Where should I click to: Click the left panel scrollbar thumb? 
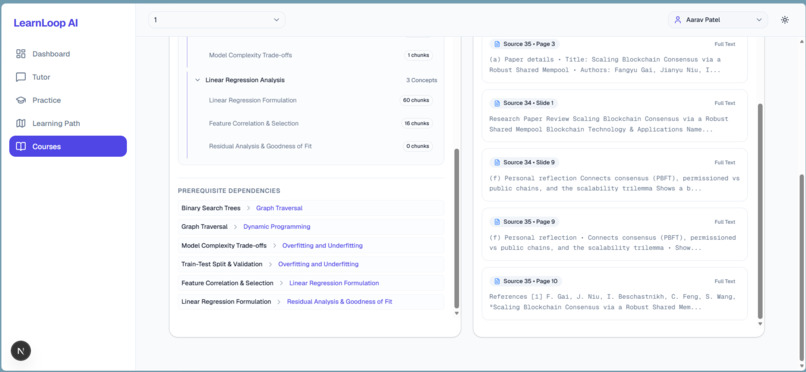point(457,229)
